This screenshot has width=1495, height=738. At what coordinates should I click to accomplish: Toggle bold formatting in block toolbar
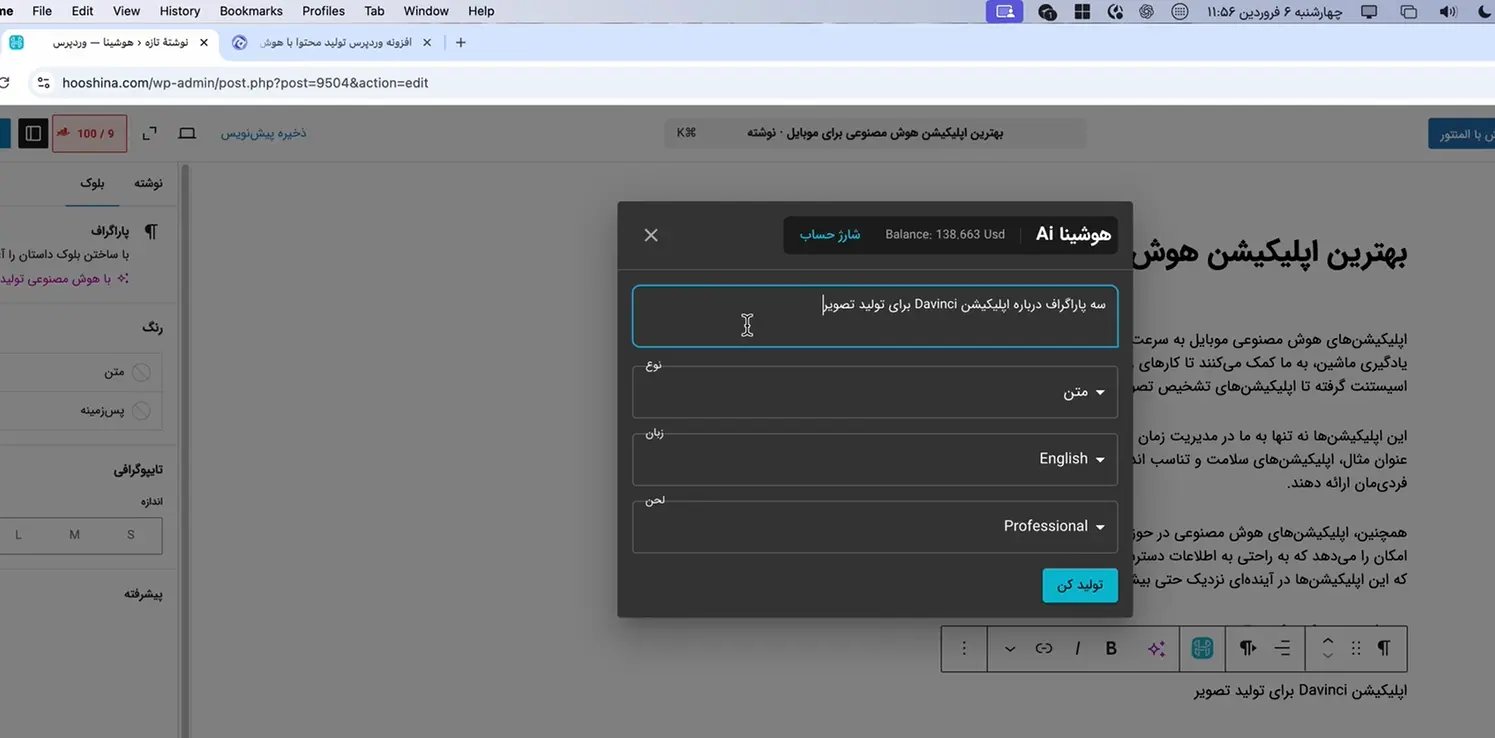[x=1111, y=649]
